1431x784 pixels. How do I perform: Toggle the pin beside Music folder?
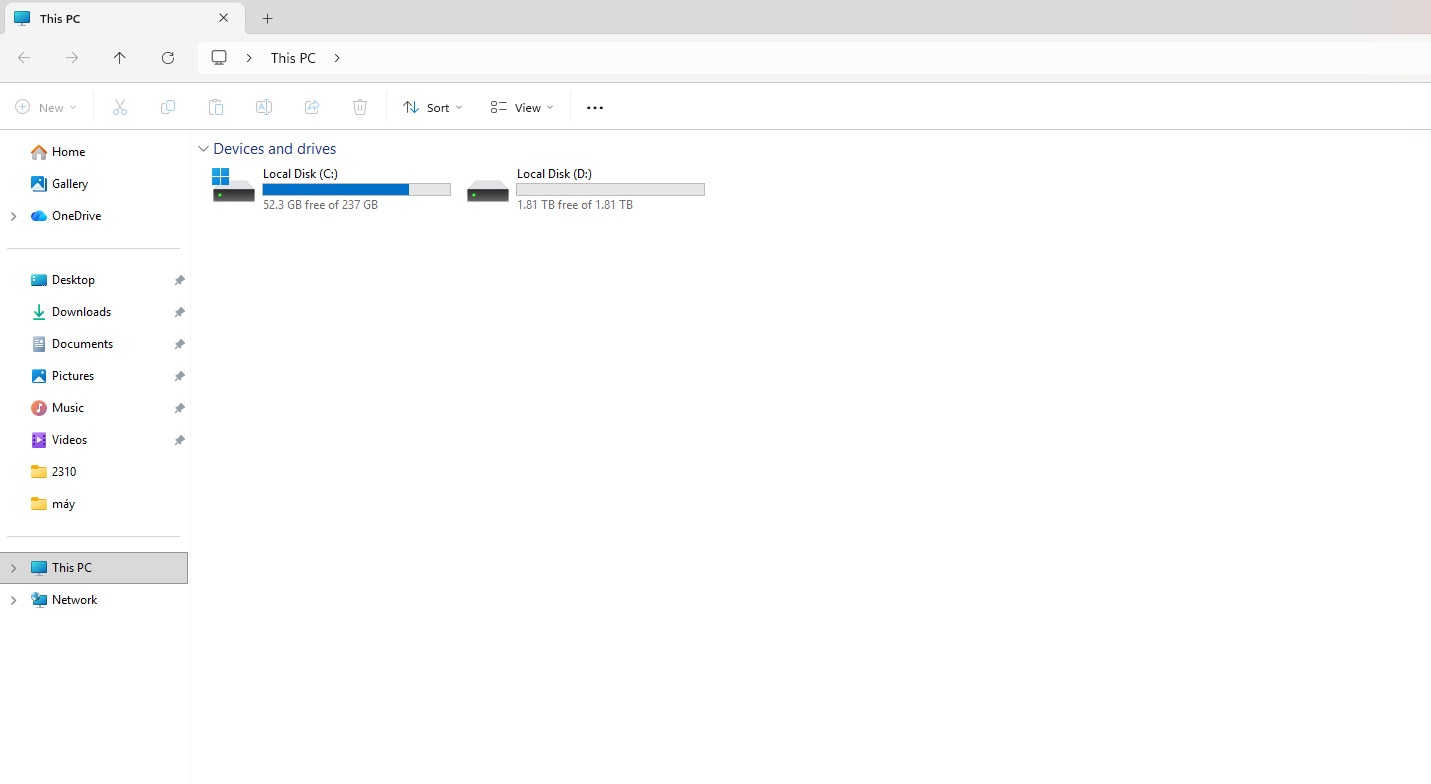[179, 408]
